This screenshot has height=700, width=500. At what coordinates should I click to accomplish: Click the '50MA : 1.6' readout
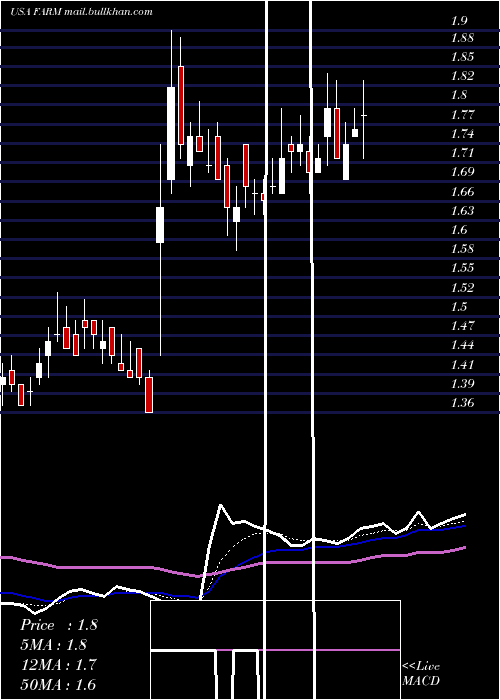pyautogui.click(x=58, y=684)
